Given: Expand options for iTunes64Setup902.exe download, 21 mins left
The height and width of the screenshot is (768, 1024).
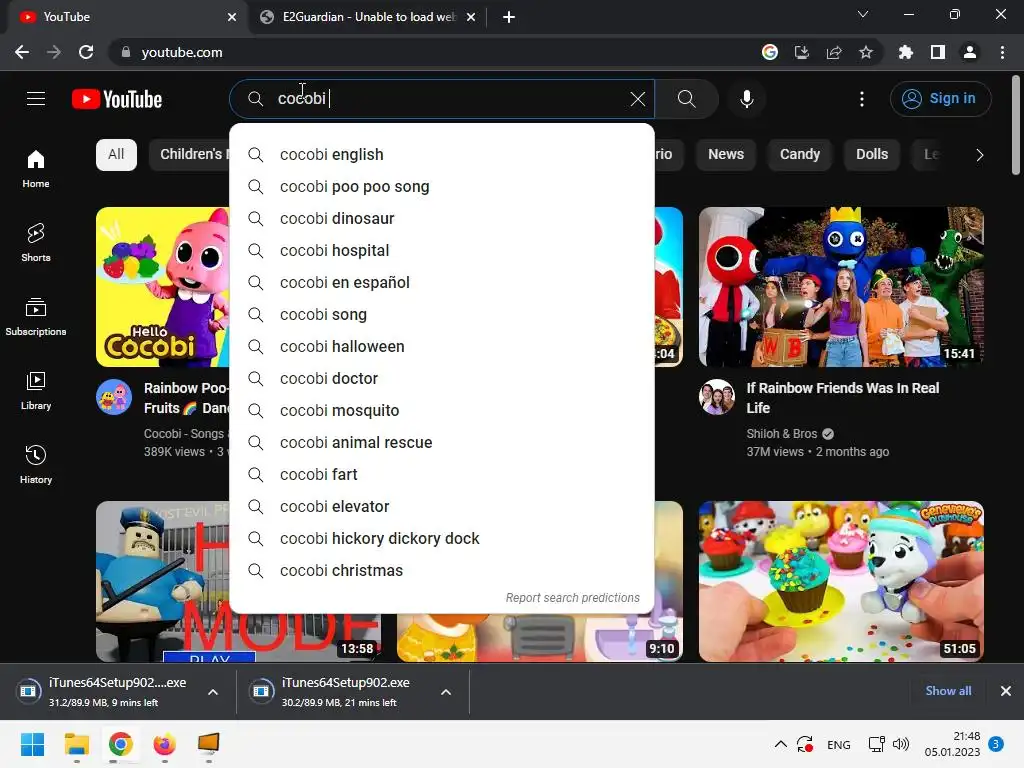Looking at the screenshot, I should tap(446, 692).
